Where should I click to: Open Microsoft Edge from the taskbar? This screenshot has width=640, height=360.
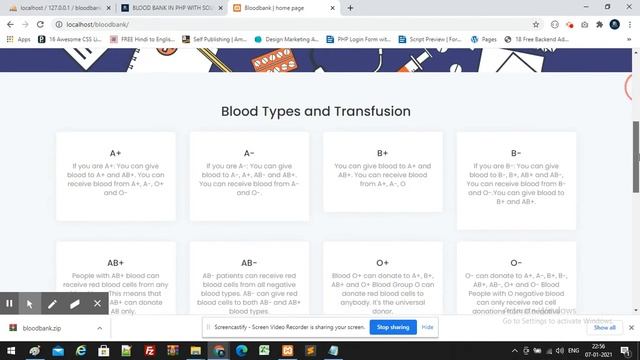point(242,351)
